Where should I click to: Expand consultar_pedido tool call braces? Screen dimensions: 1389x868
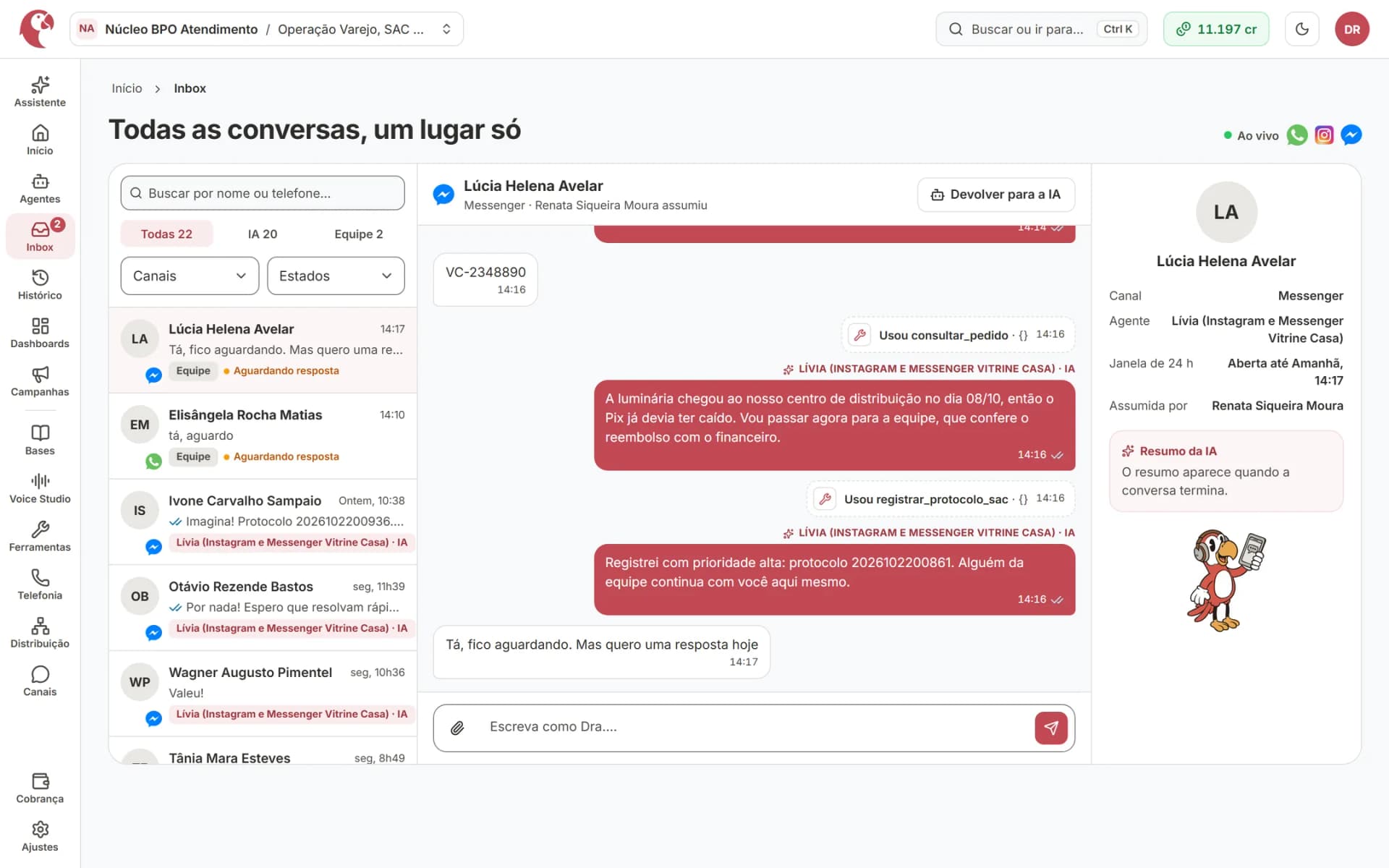(x=1023, y=335)
